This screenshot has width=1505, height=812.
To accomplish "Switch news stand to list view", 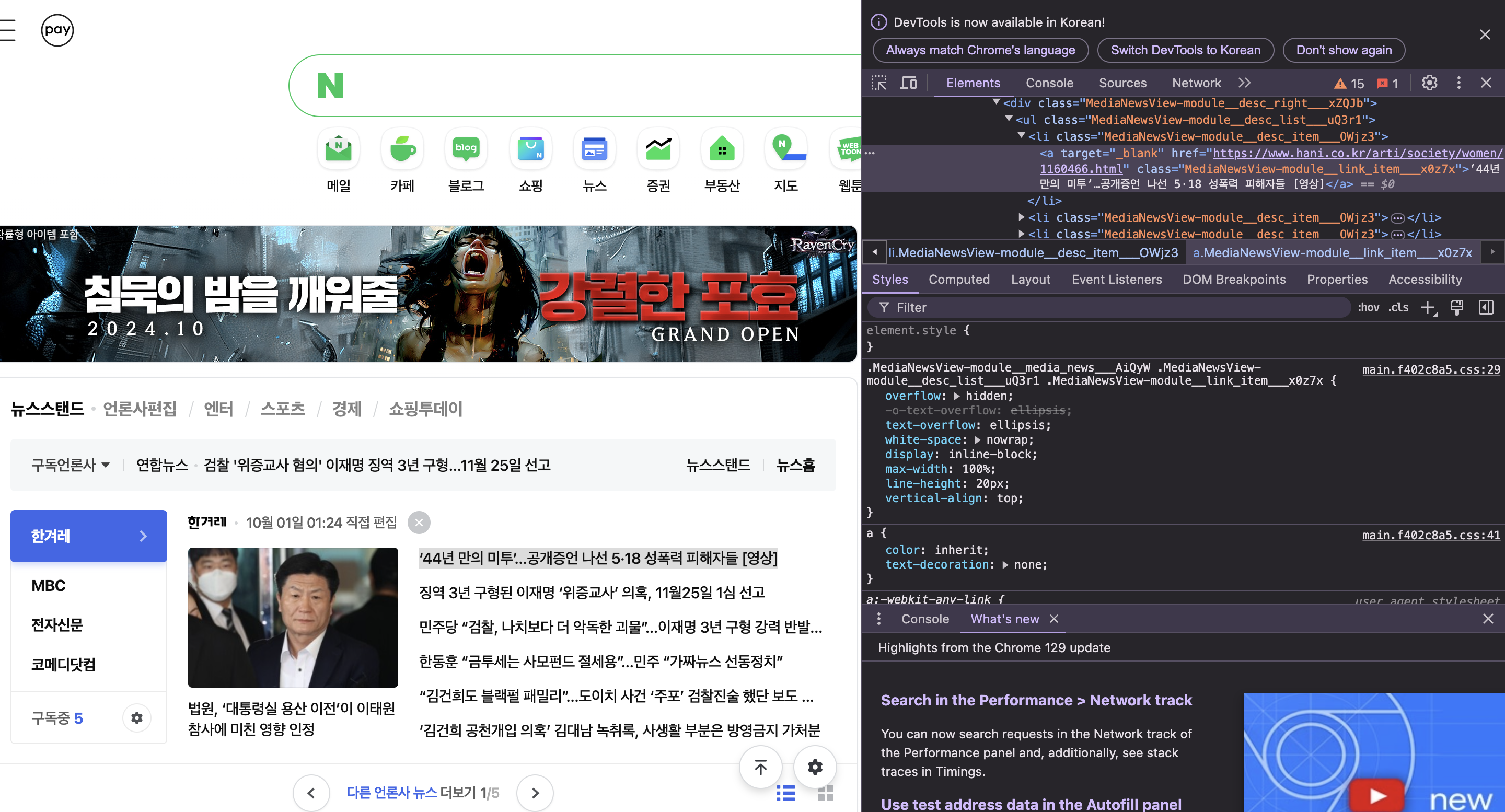I will click(x=786, y=793).
